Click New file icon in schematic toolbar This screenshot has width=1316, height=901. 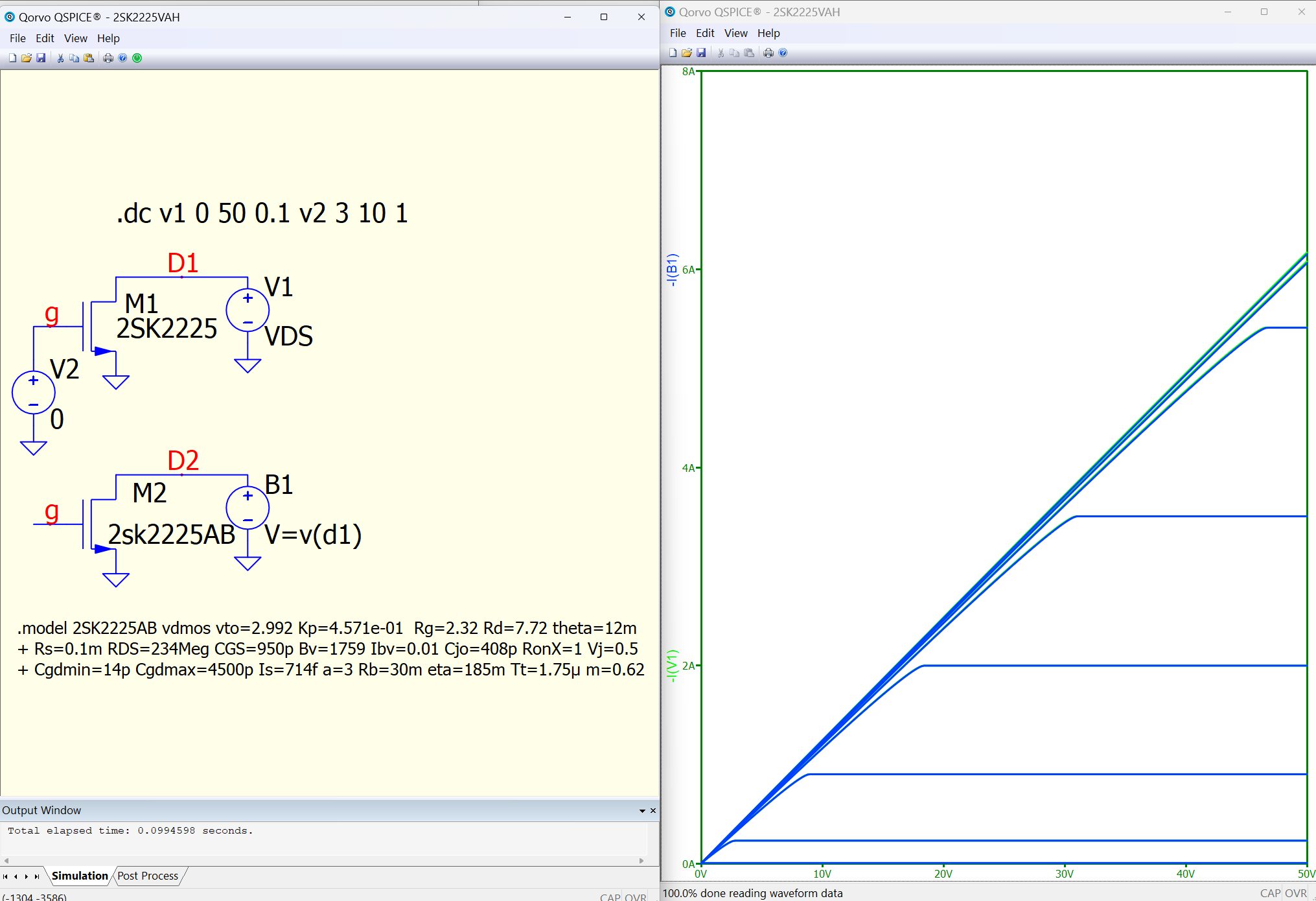click(x=12, y=58)
